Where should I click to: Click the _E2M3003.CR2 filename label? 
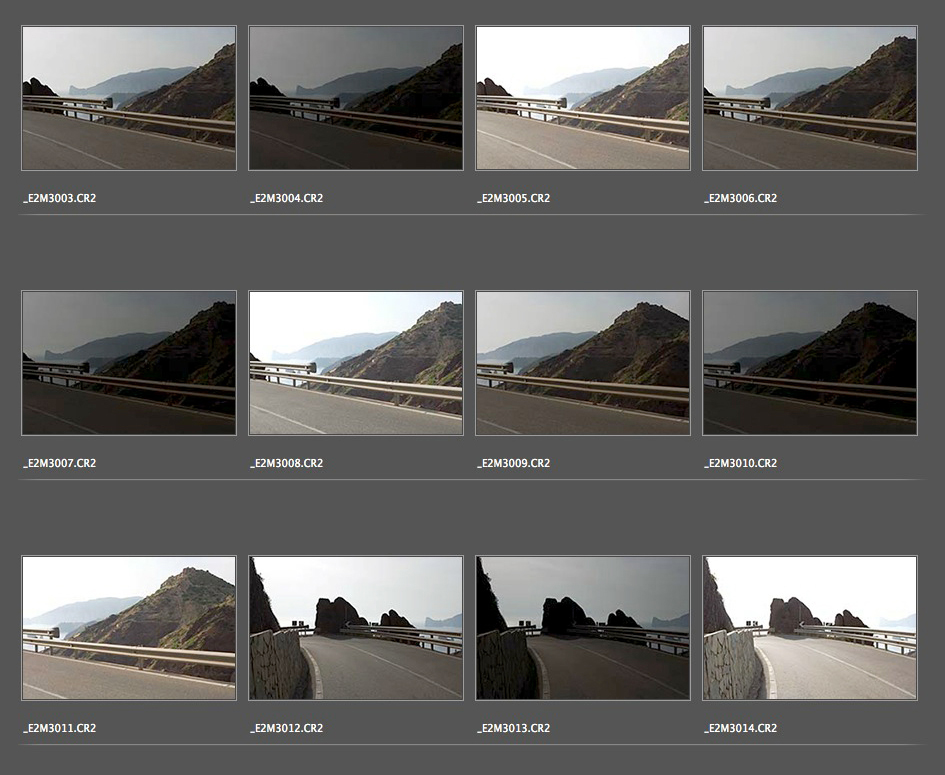(x=60, y=199)
